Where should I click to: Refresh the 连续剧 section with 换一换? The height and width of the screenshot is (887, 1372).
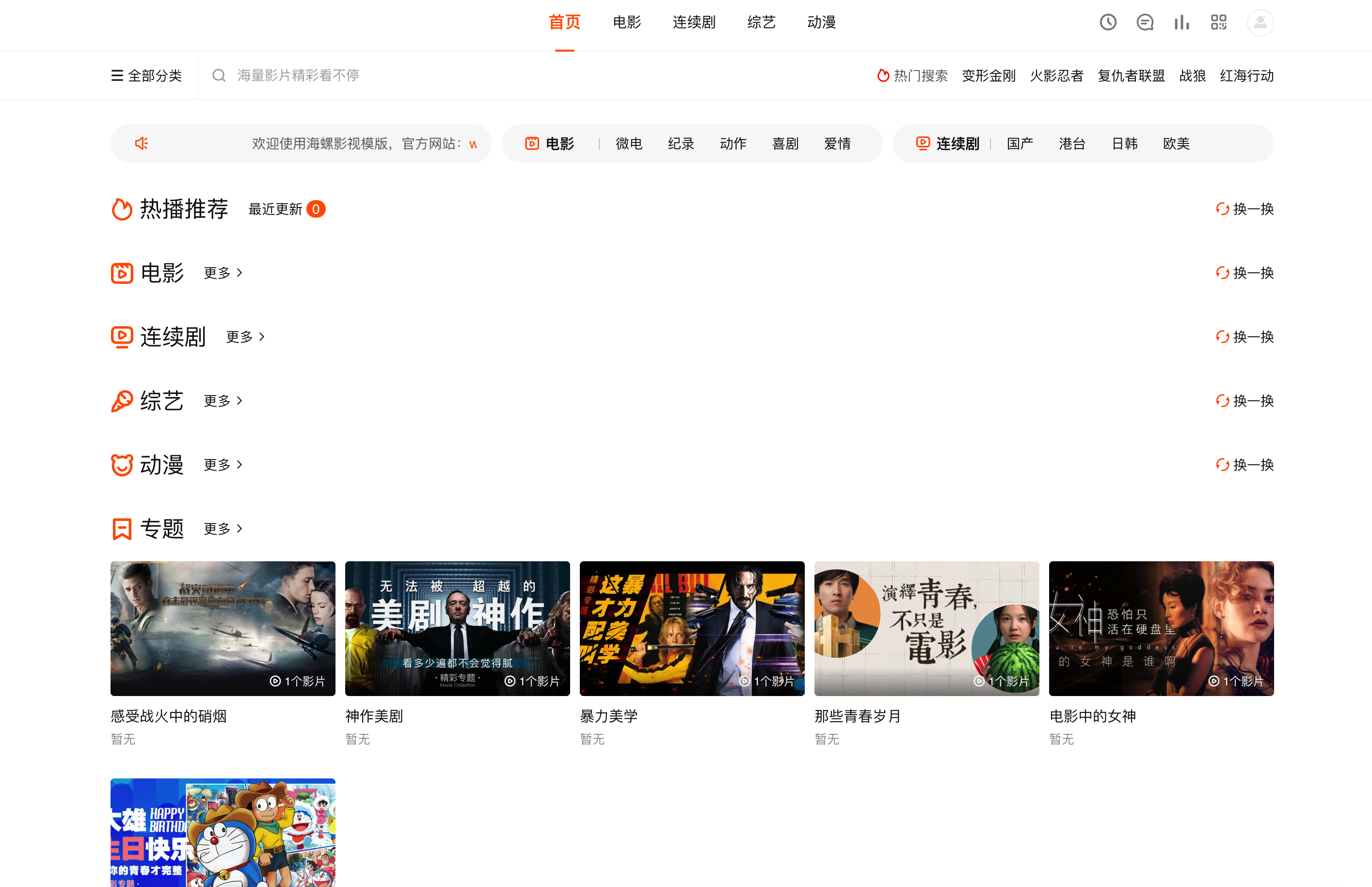(1244, 337)
